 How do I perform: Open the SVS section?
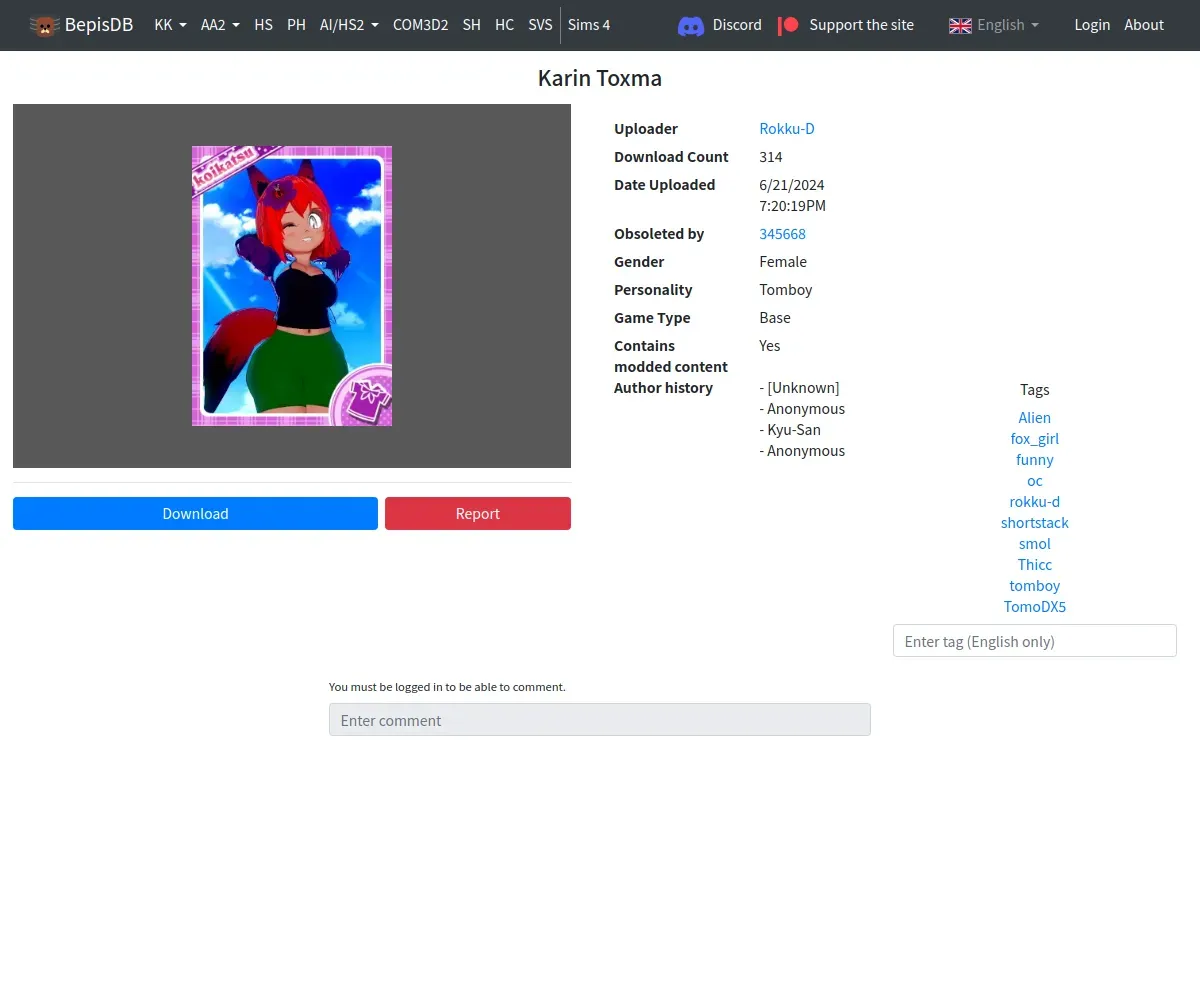tap(540, 25)
